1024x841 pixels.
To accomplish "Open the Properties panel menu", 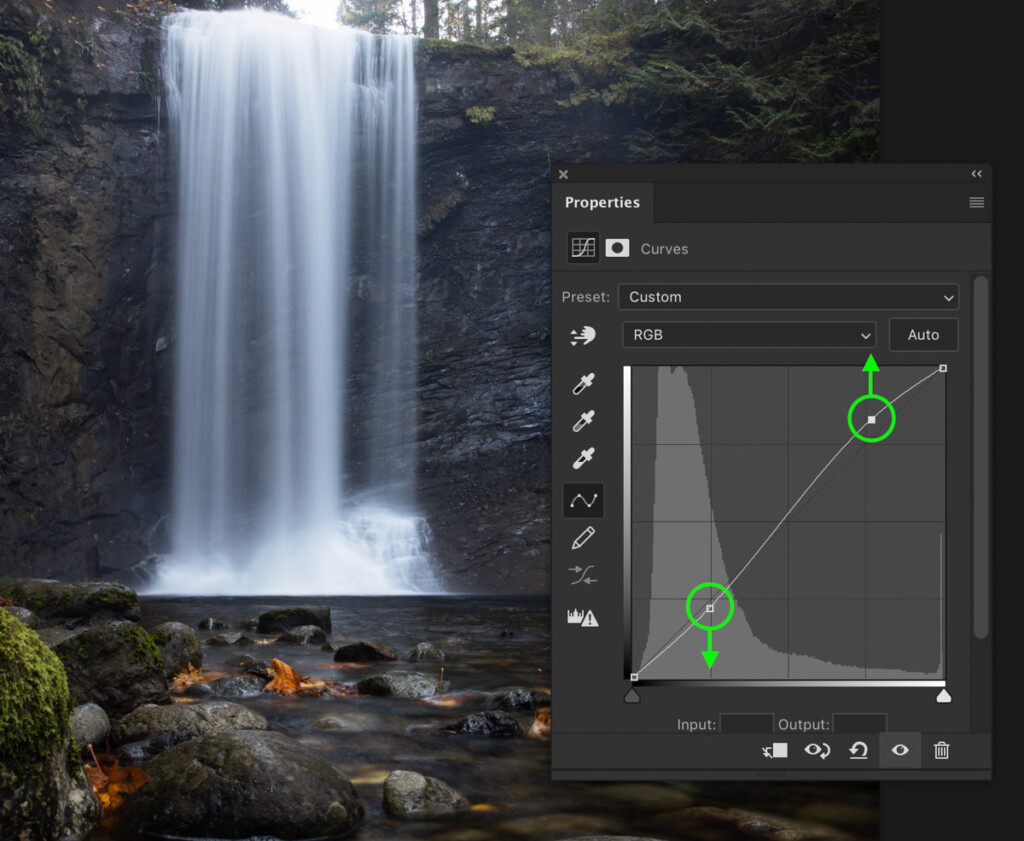I will 976,202.
